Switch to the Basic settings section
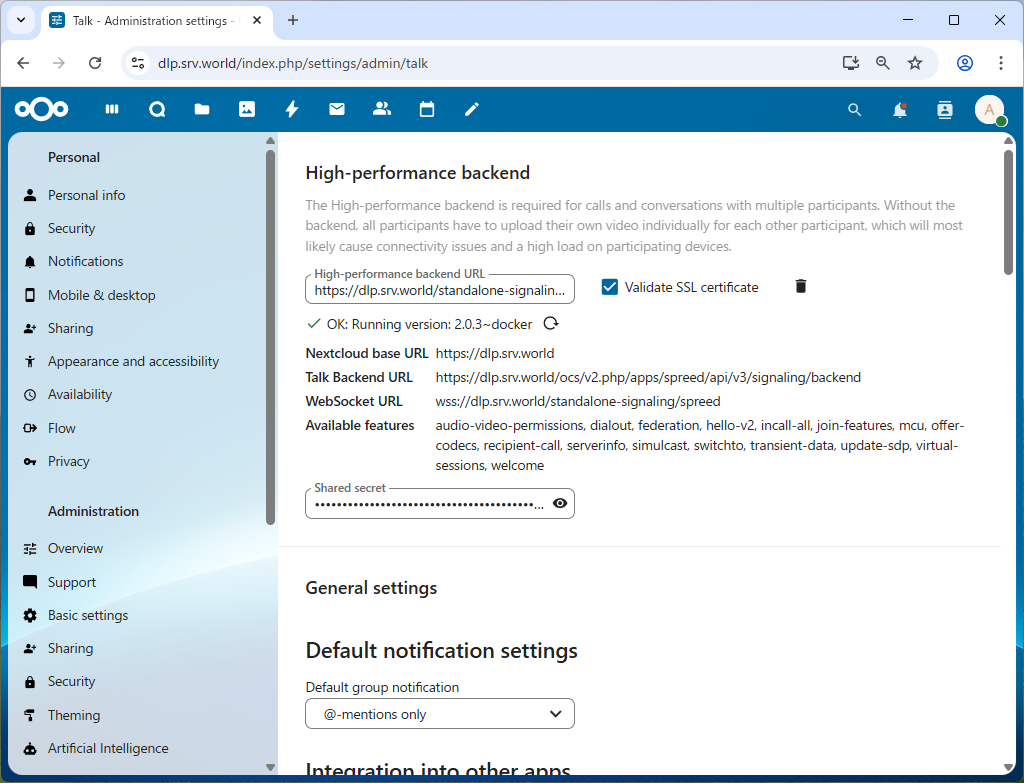The width and height of the screenshot is (1024, 783). point(88,614)
